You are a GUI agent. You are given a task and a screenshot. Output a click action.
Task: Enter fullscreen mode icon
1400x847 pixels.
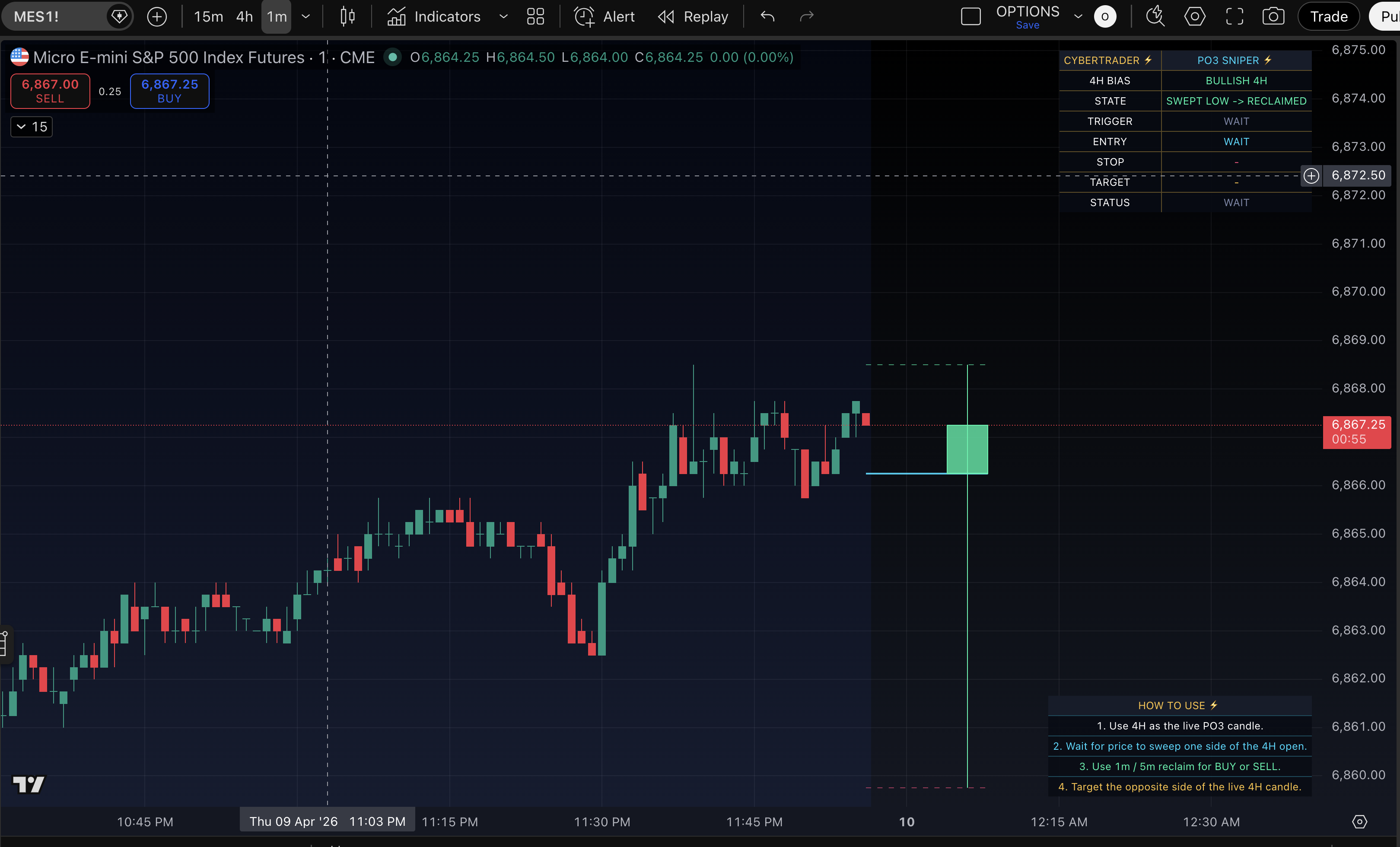(x=1234, y=16)
